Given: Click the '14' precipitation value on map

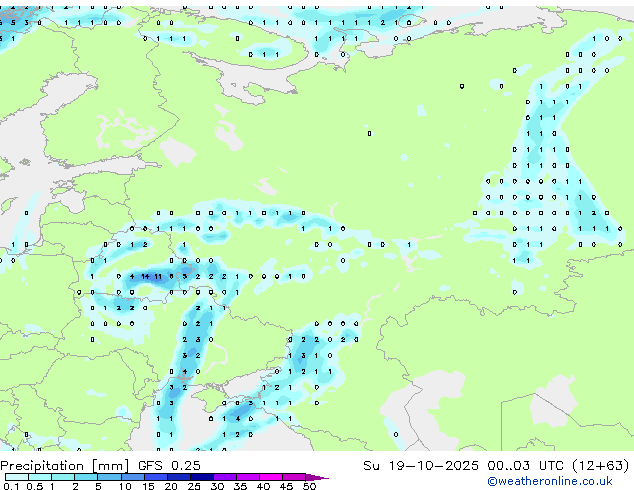Looking at the screenshot, I should pyautogui.click(x=145, y=277).
